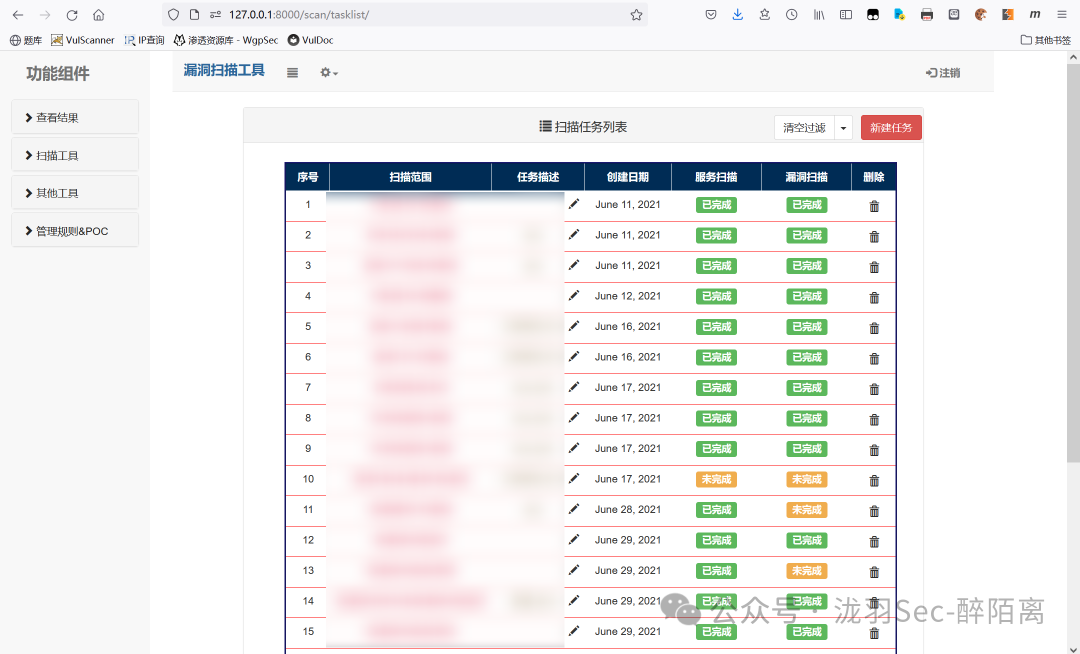Open the 漏洞扫描工具 title link
This screenshot has width=1080, height=654.
[x=224, y=70]
